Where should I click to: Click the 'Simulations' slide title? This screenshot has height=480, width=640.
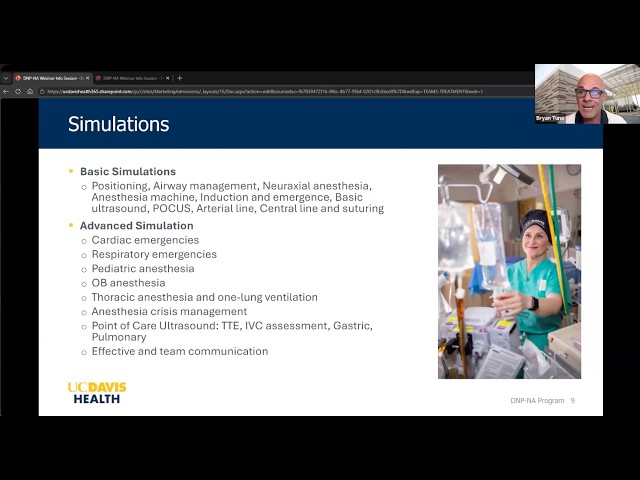pos(118,124)
